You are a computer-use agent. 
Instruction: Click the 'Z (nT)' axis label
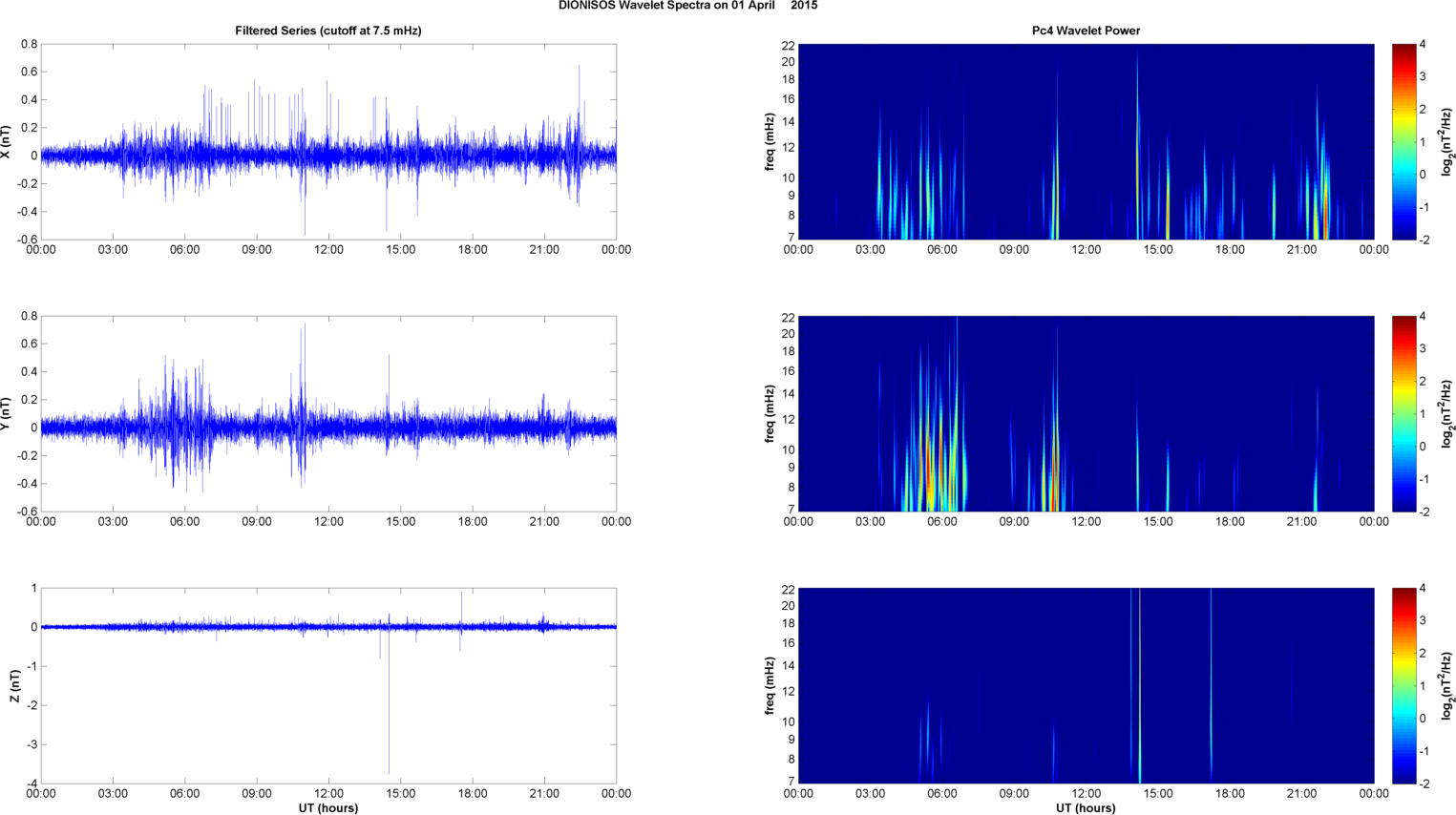point(14,686)
